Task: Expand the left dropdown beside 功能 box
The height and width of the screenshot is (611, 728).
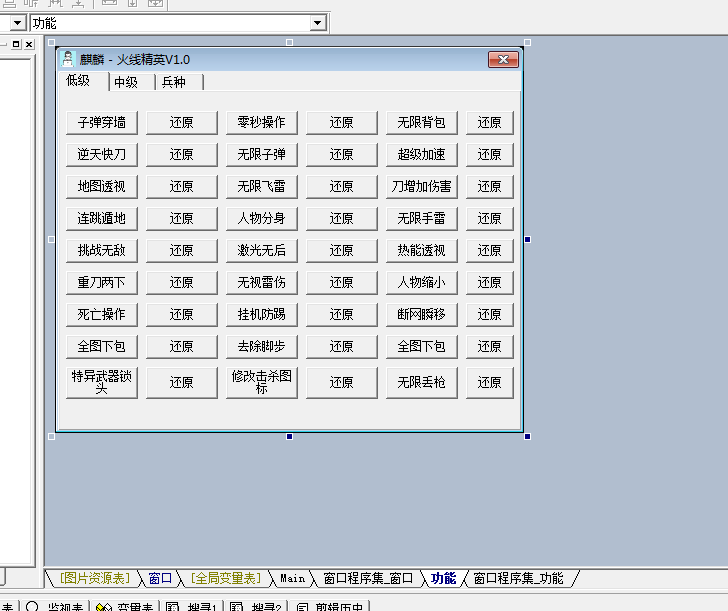Action: (18, 22)
